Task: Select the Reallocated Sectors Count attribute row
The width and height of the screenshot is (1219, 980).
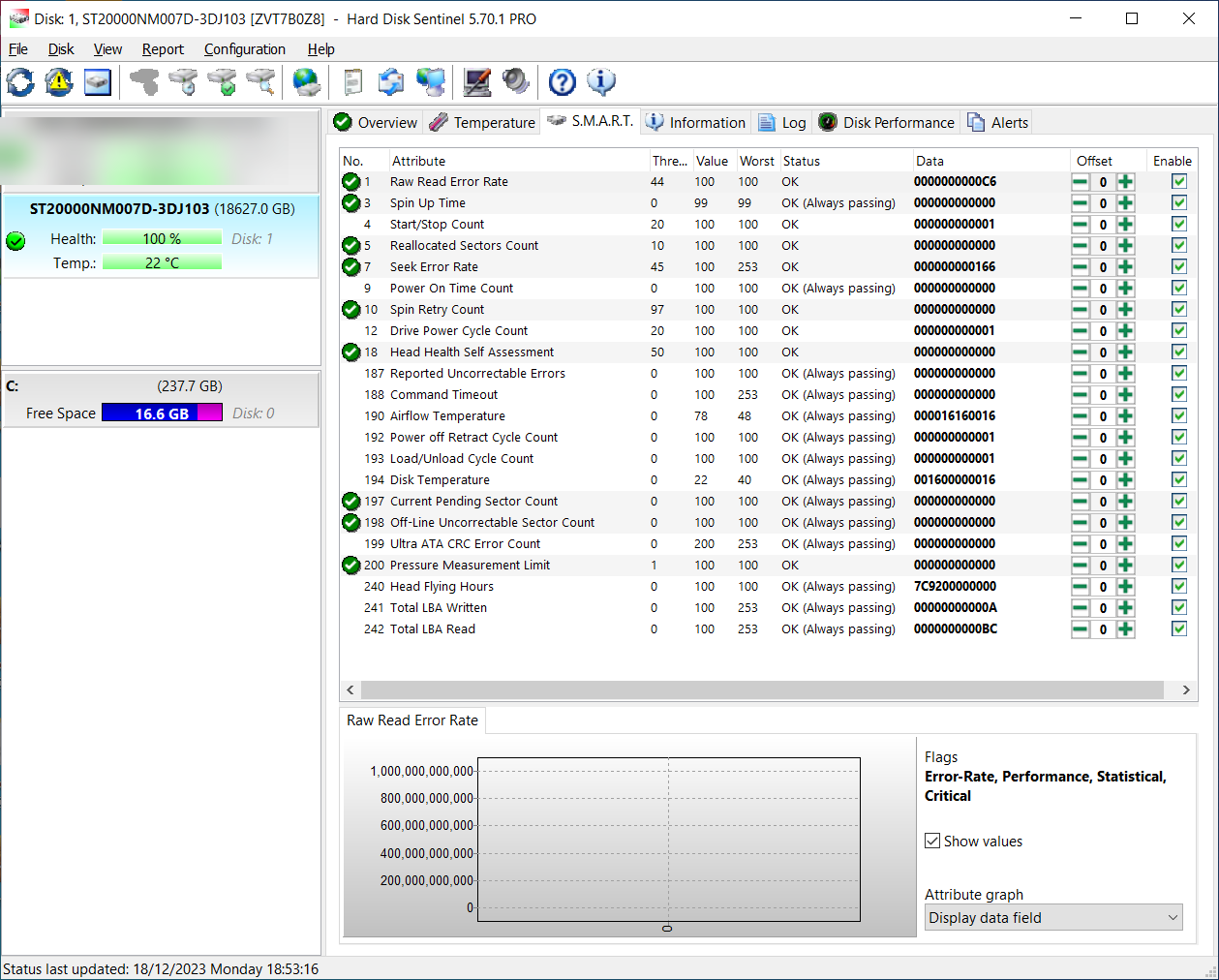Action: [464, 246]
